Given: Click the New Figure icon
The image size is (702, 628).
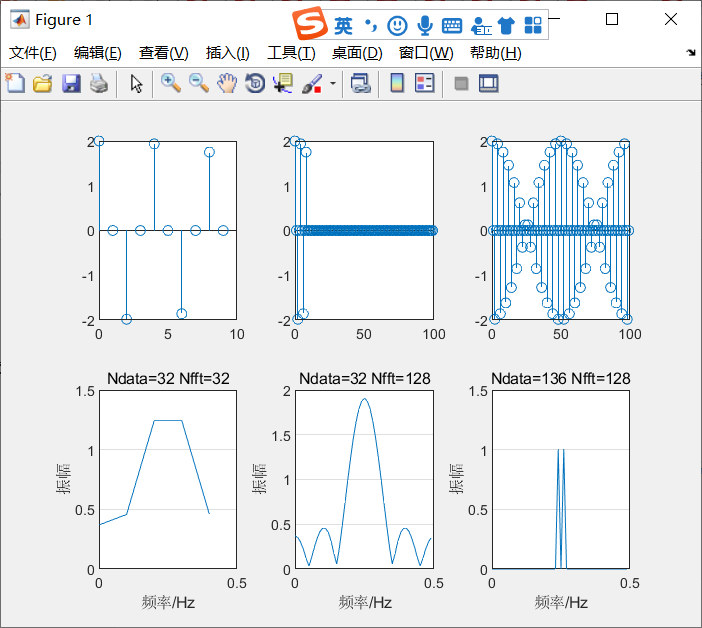Looking at the screenshot, I should pos(15,83).
